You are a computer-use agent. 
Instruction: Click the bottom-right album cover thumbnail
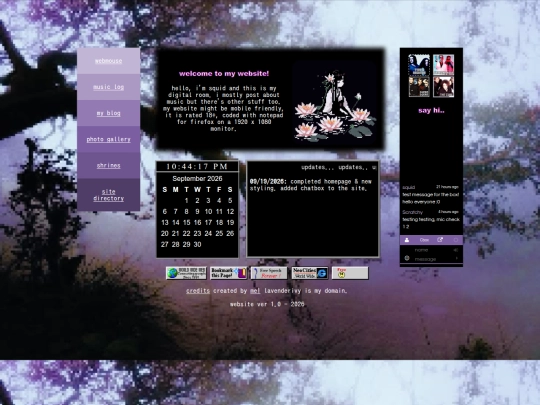pos(443,87)
